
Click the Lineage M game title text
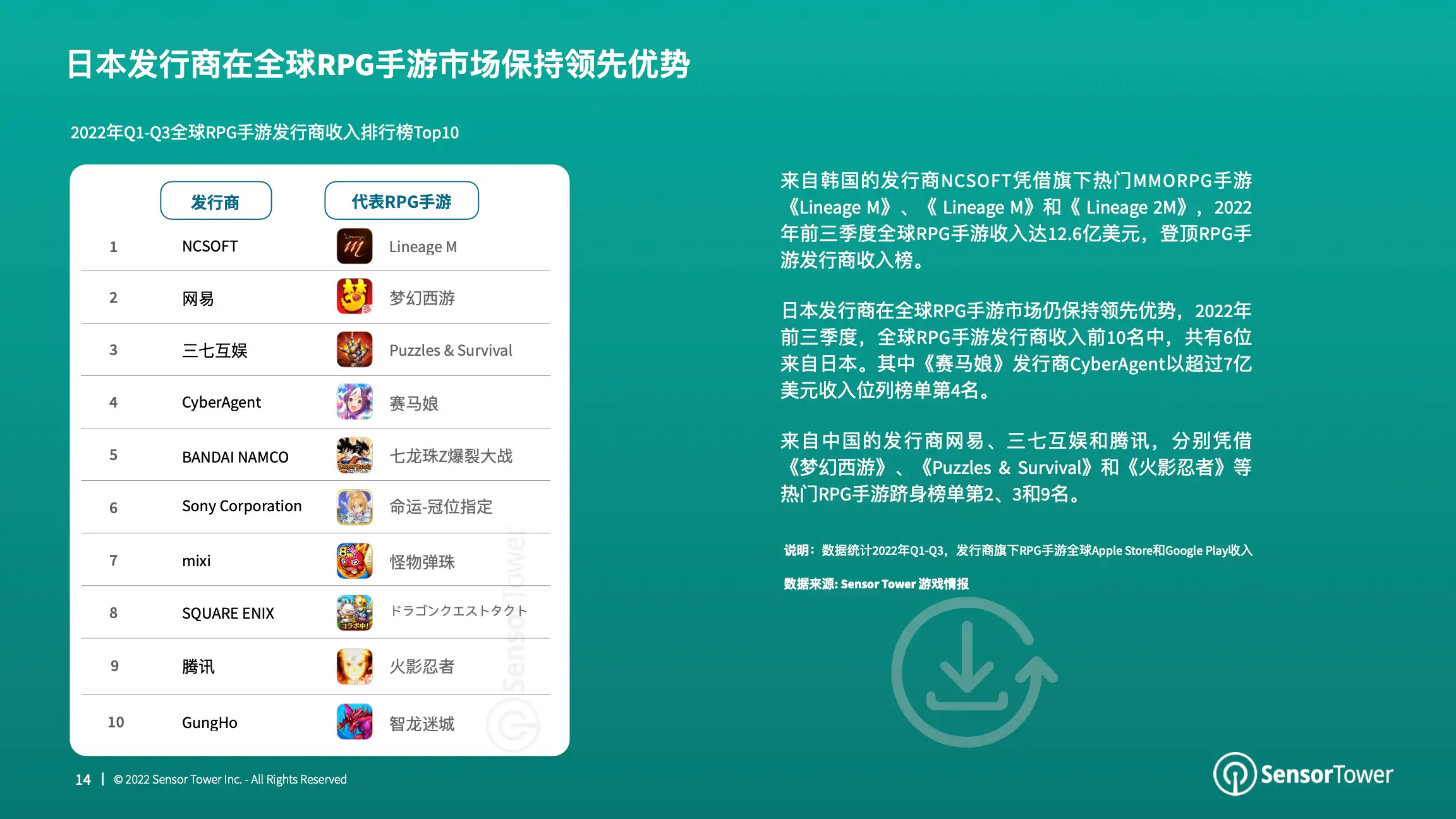(x=423, y=247)
